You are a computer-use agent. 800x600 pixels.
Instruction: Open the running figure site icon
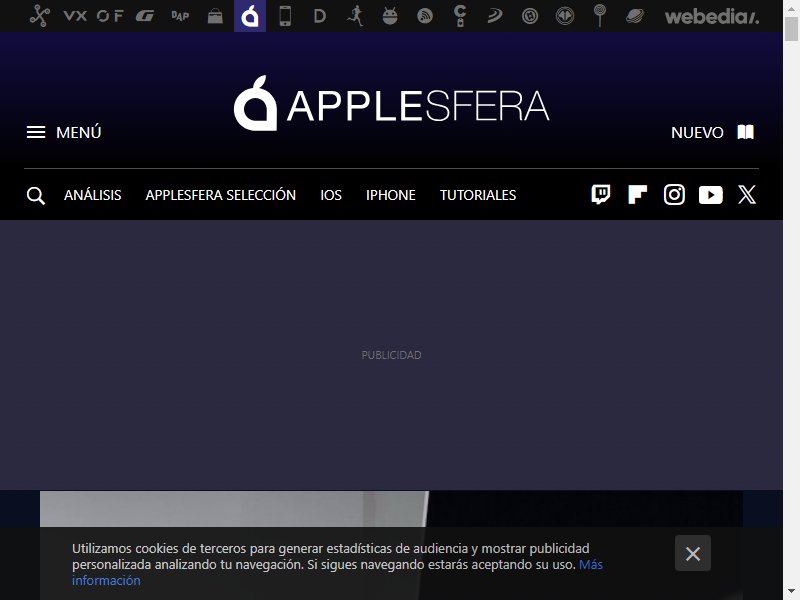point(355,16)
